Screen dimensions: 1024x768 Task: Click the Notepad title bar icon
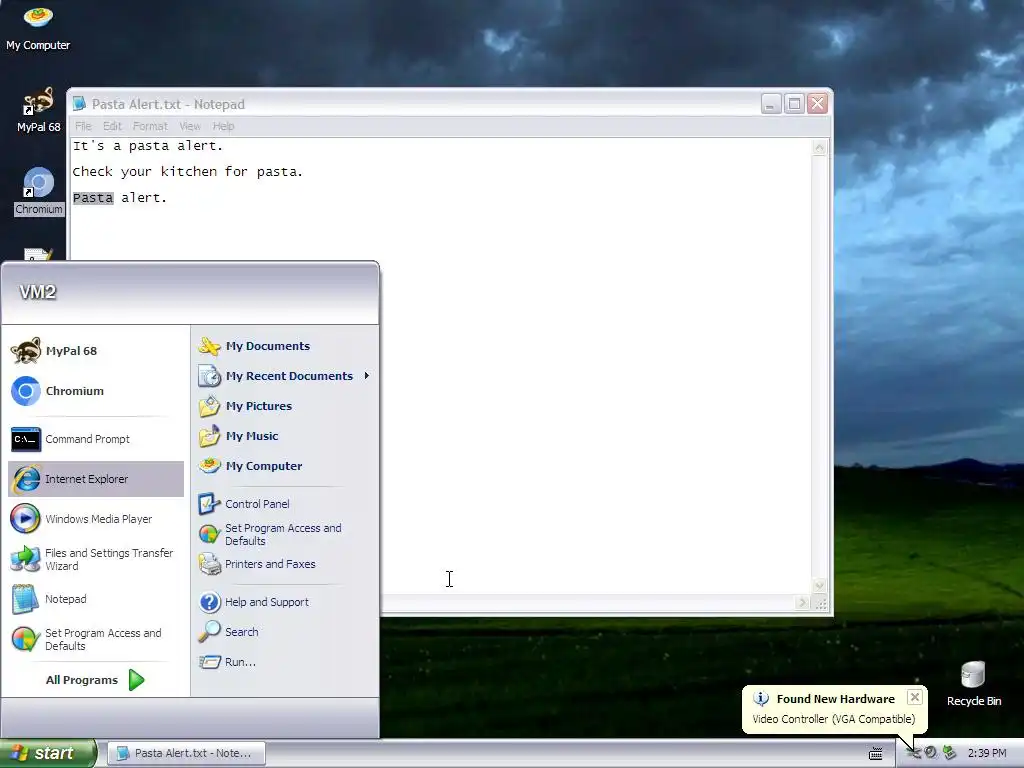point(80,104)
